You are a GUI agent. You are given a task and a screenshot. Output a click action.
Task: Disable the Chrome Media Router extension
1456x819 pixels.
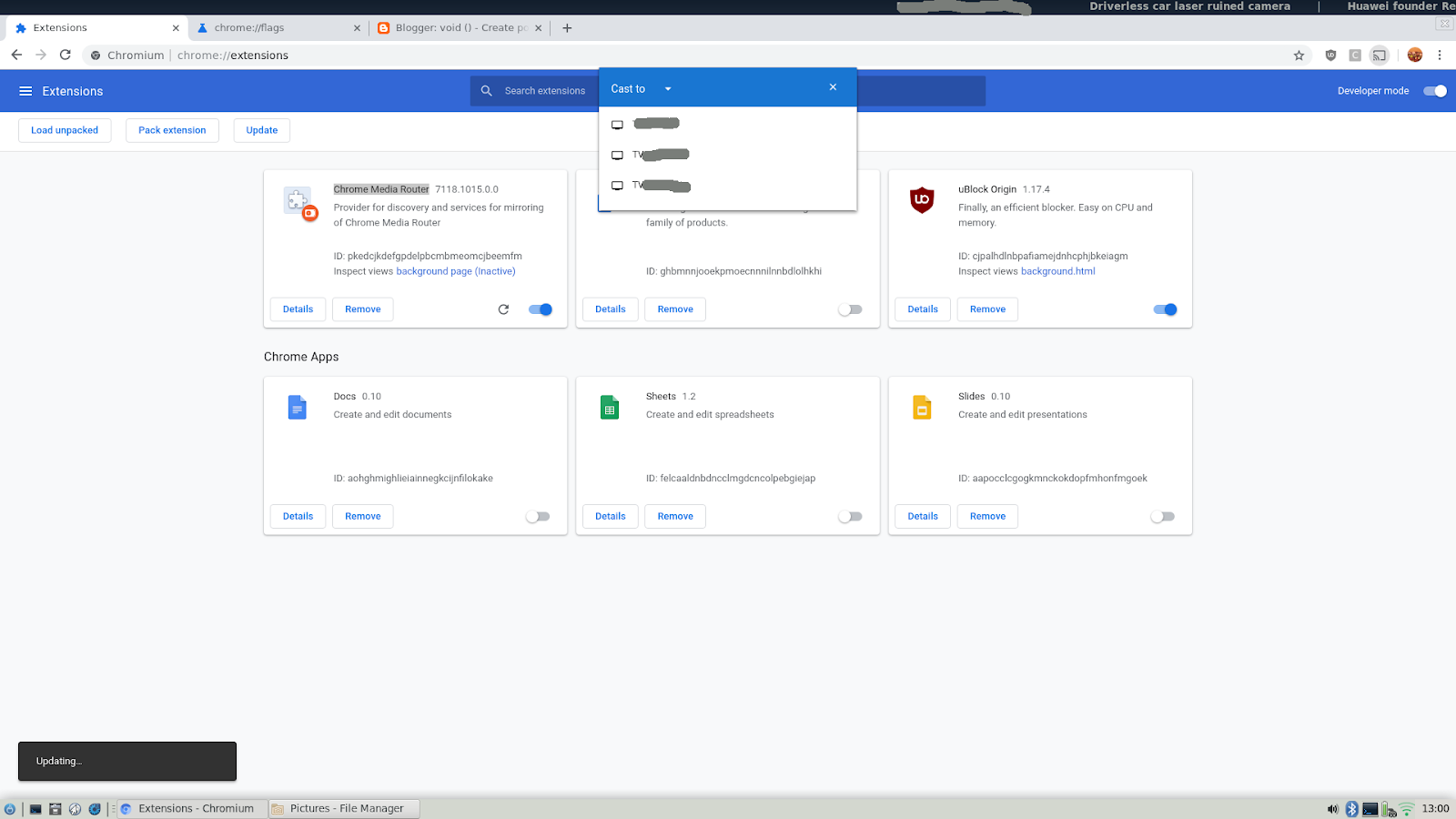click(541, 309)
